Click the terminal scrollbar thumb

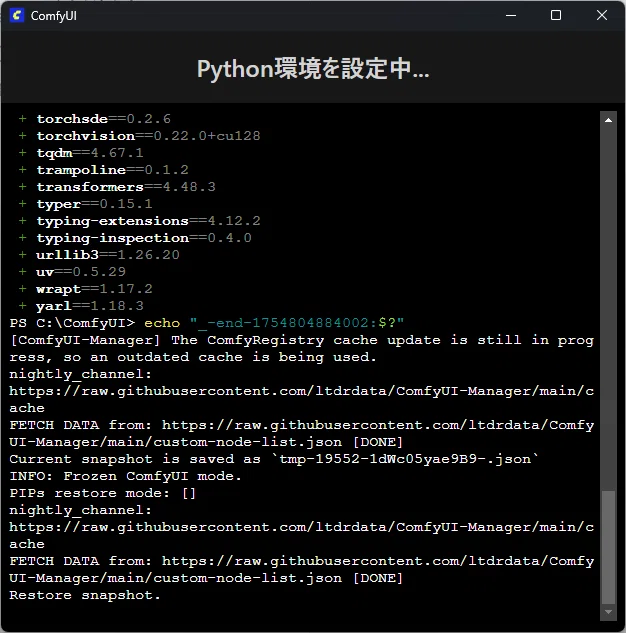(x=608, y=547)
